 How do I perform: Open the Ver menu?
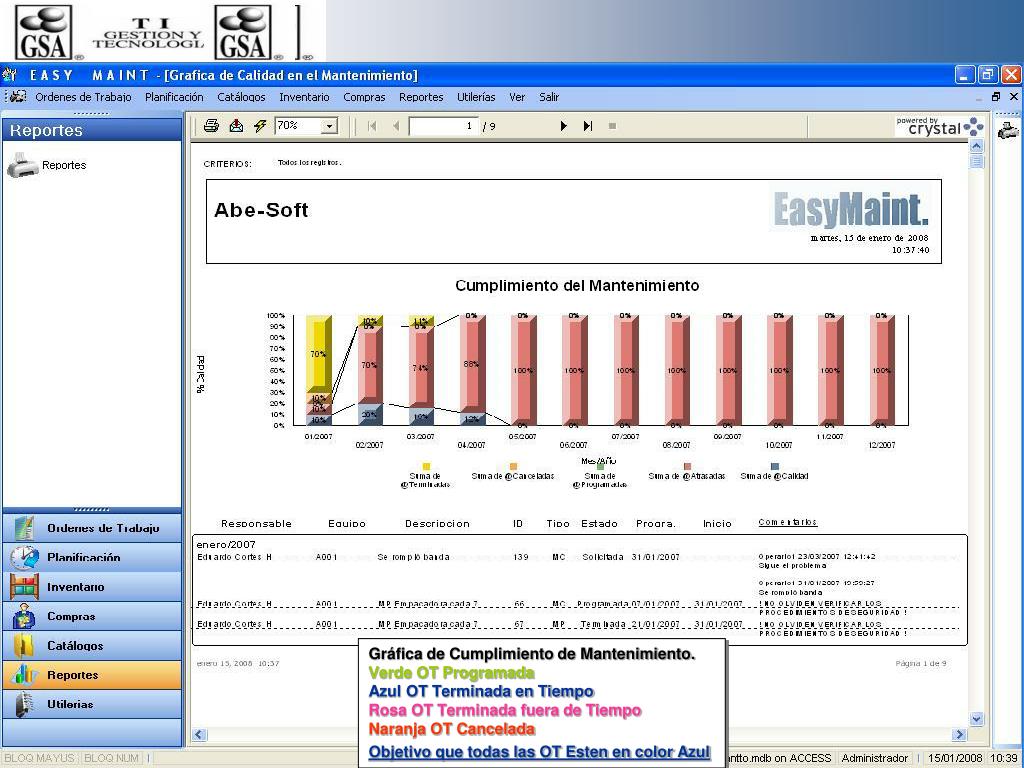pos(517,97)
